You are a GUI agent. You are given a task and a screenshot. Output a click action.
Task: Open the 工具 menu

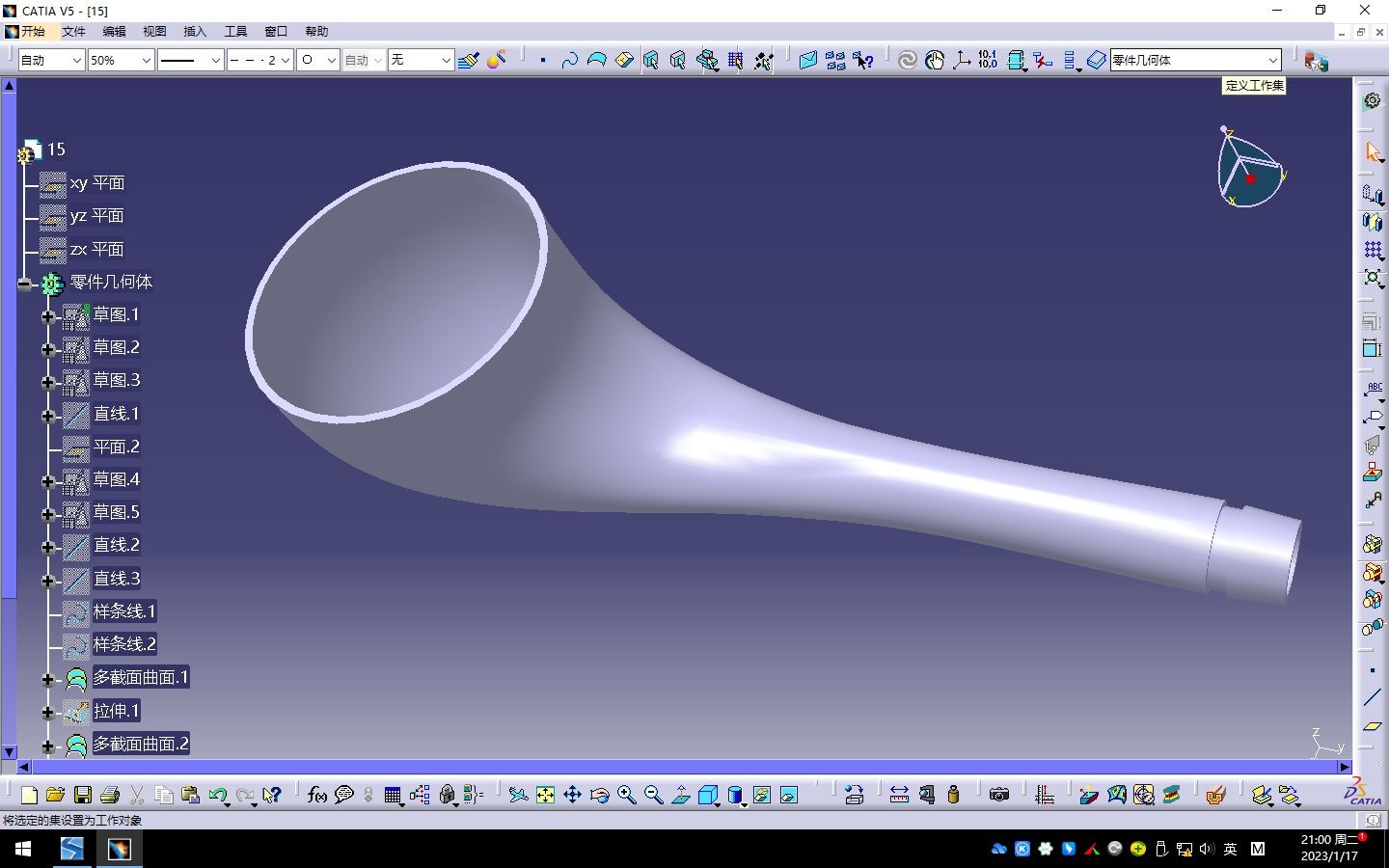click(x=235, y=32)
